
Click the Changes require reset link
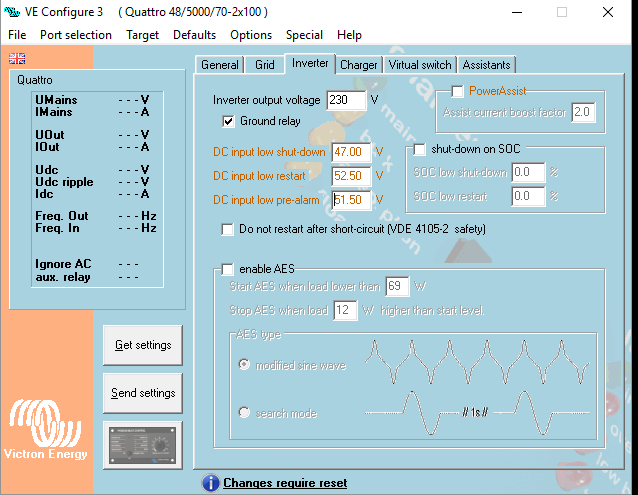pos(285,483)
